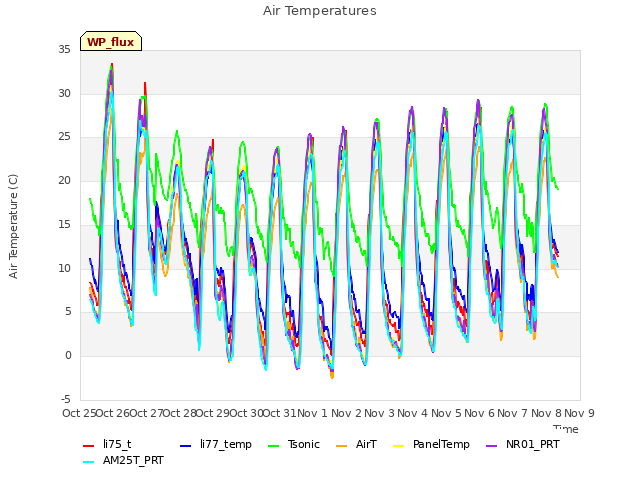Click the 30 y-axis tick label
Viewport: 640px width, 480px height.
click(64, 93)
